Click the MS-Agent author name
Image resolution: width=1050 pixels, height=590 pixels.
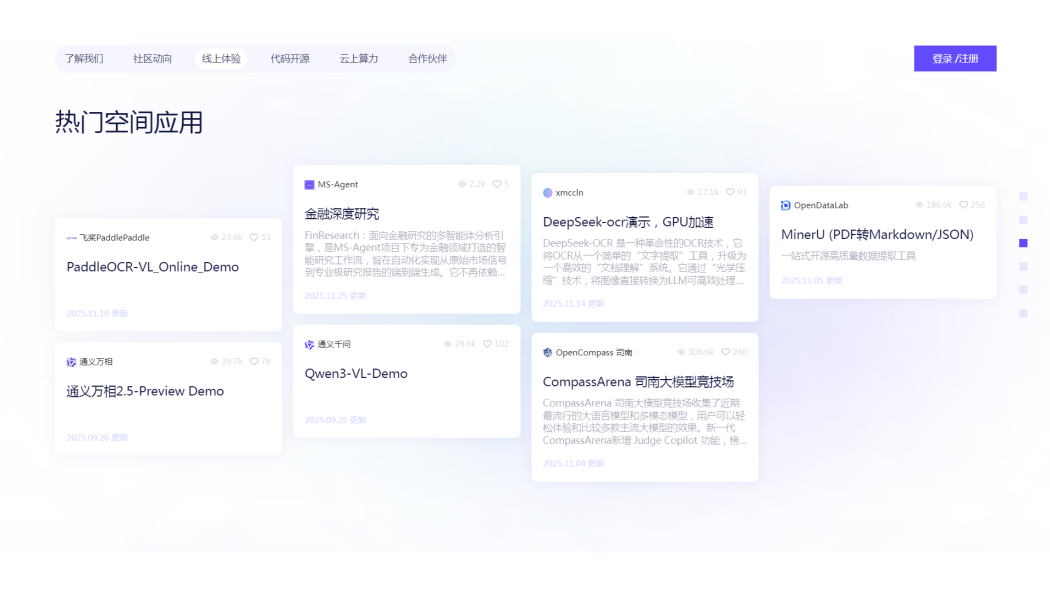tap(338, 185)
